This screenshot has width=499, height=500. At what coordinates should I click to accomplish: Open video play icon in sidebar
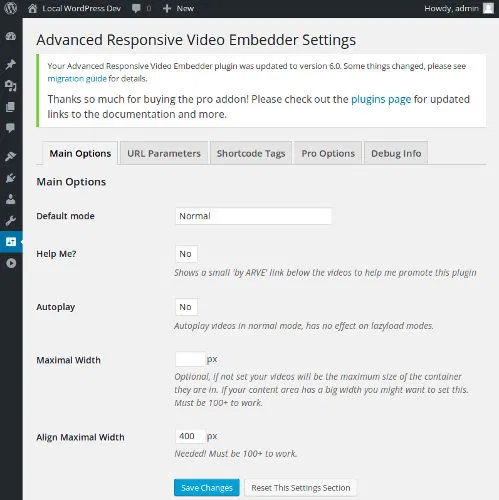coord(11,263)
